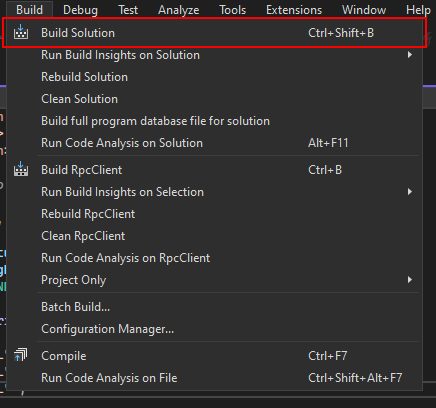This screenshot has height=408, width=436.
Task: Open the Test menu
Action: (x=128, y=10)
